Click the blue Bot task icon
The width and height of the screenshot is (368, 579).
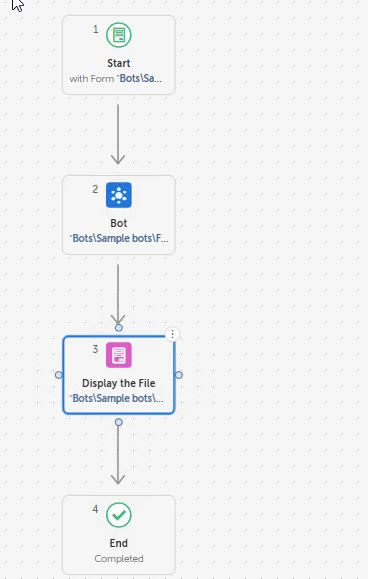coord(118,195)
